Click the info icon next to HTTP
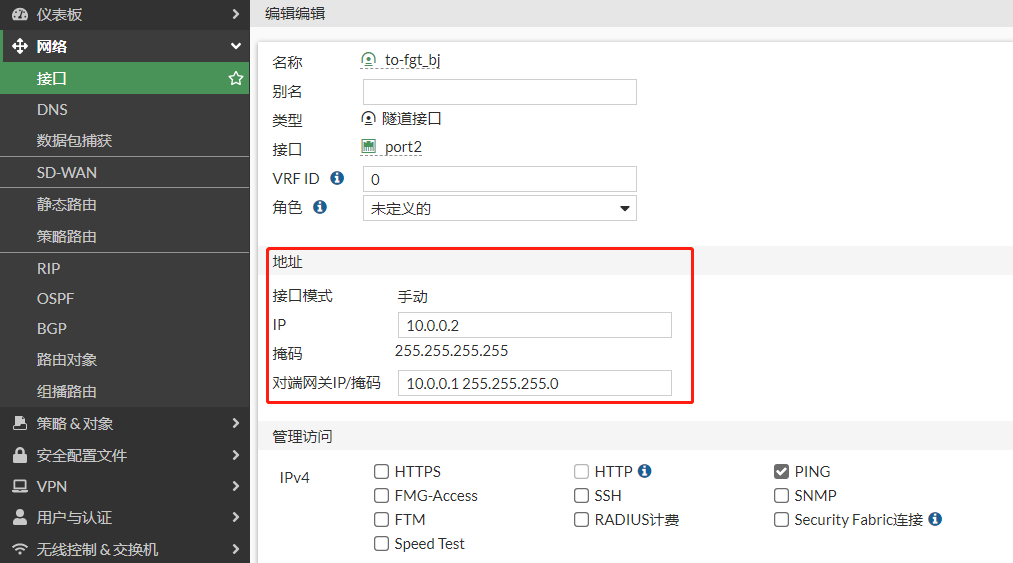Screen dimensions: 1013x563 click(644, 471)
